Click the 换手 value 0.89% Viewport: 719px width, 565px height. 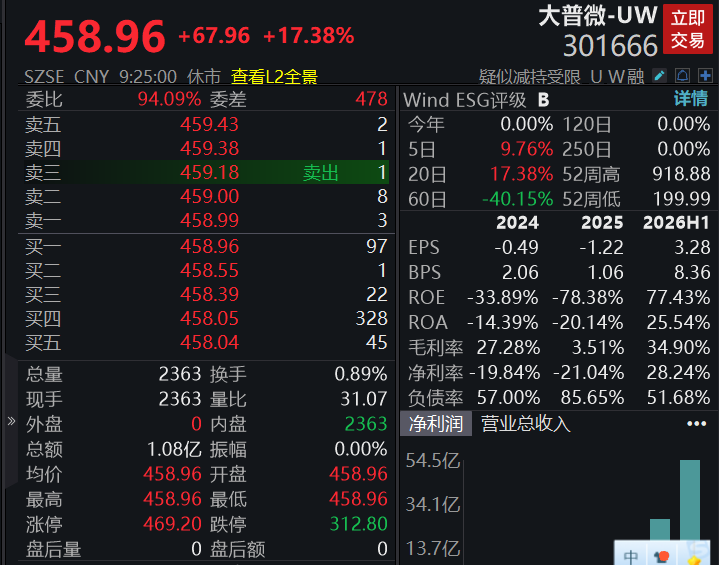point(361,374)
